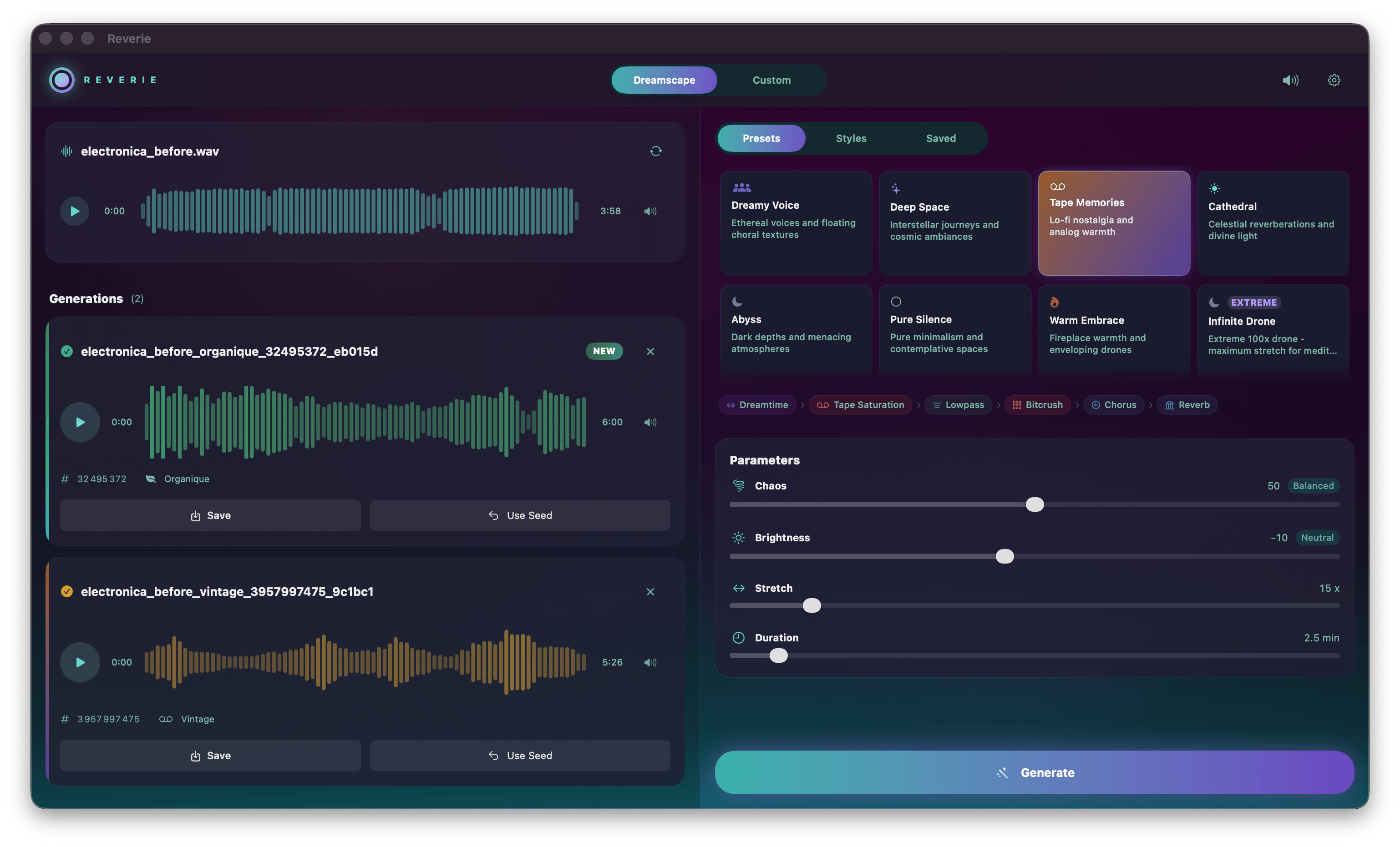The width and height of the screenshot is (1400, 847).
Task: Select the Tape Memories preset
Action: pos(1114,223)
